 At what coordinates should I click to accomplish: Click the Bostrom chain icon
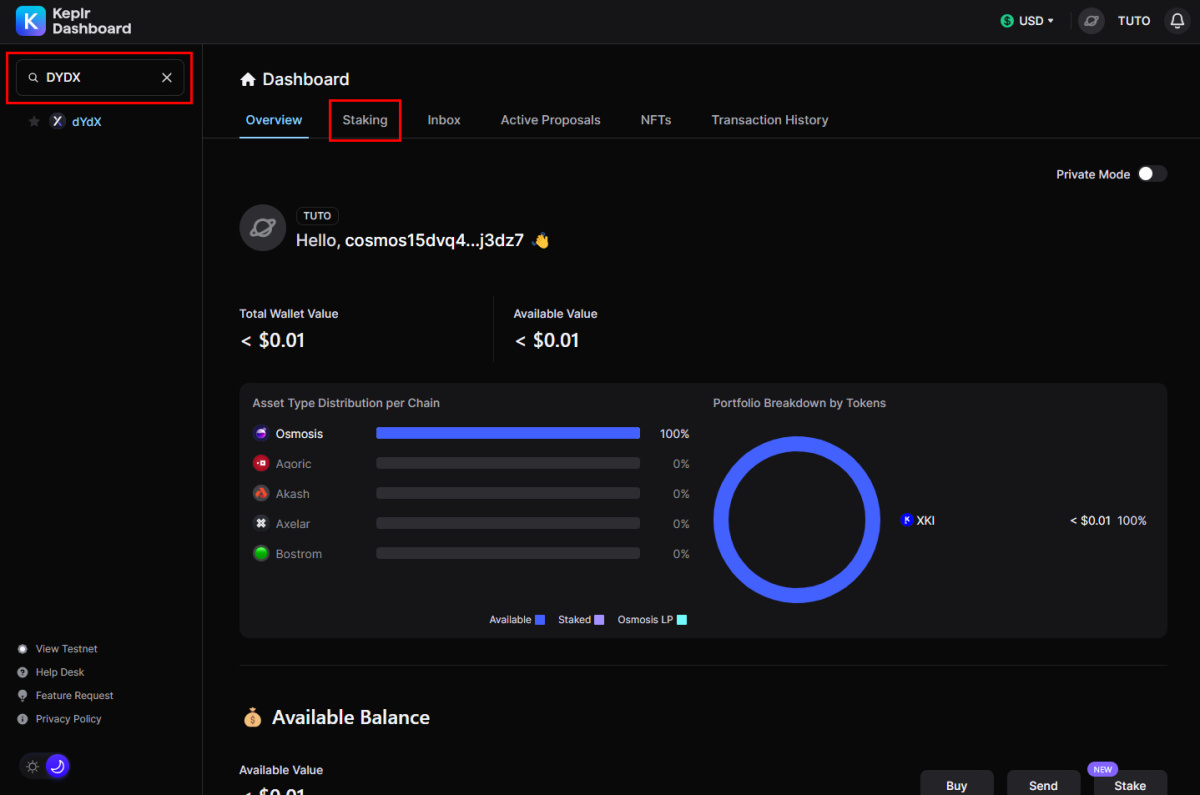coord(261,554)
